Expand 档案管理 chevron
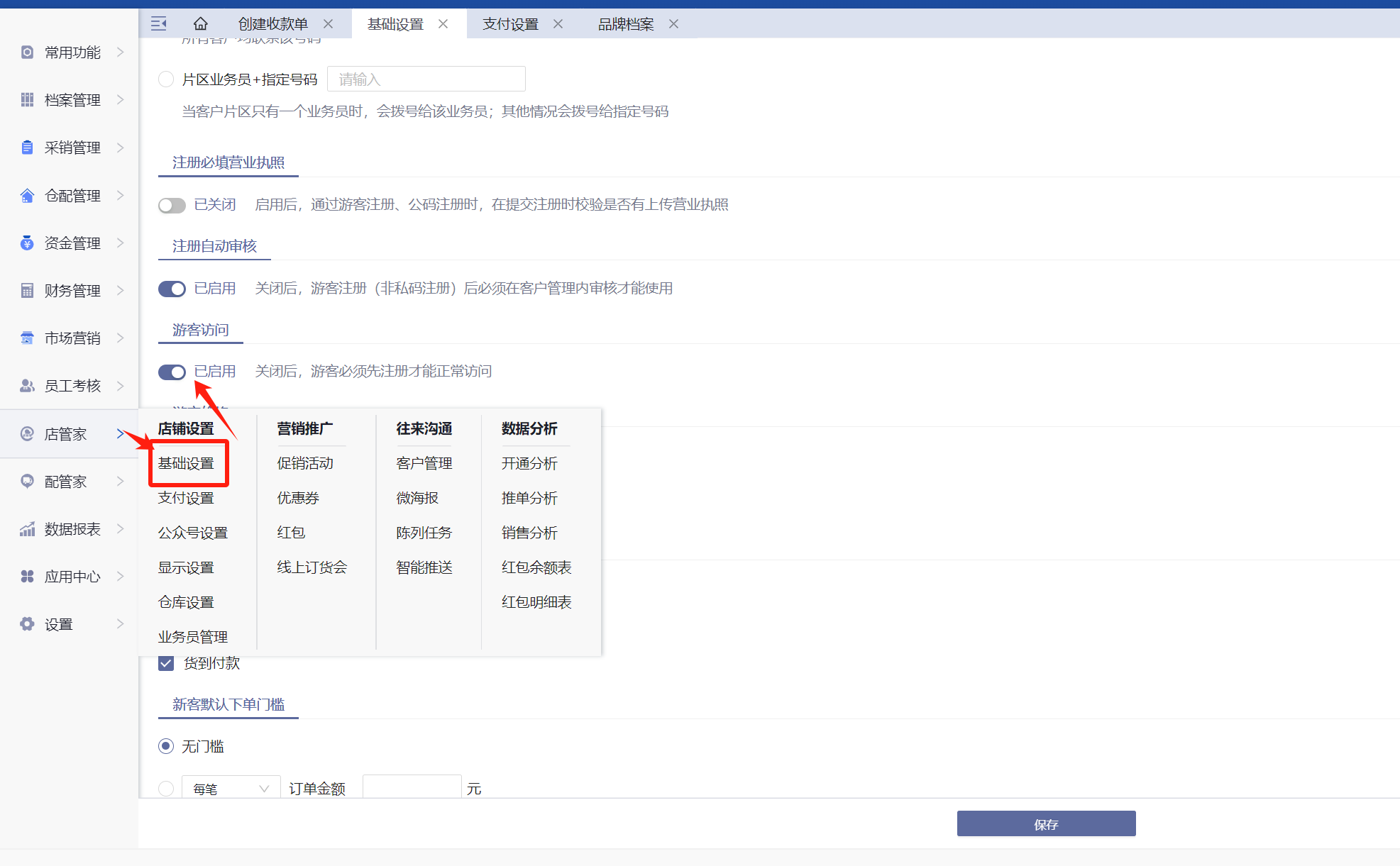Image resolution: width=1400 pixels, height=866 pixels. coord(120,100)
